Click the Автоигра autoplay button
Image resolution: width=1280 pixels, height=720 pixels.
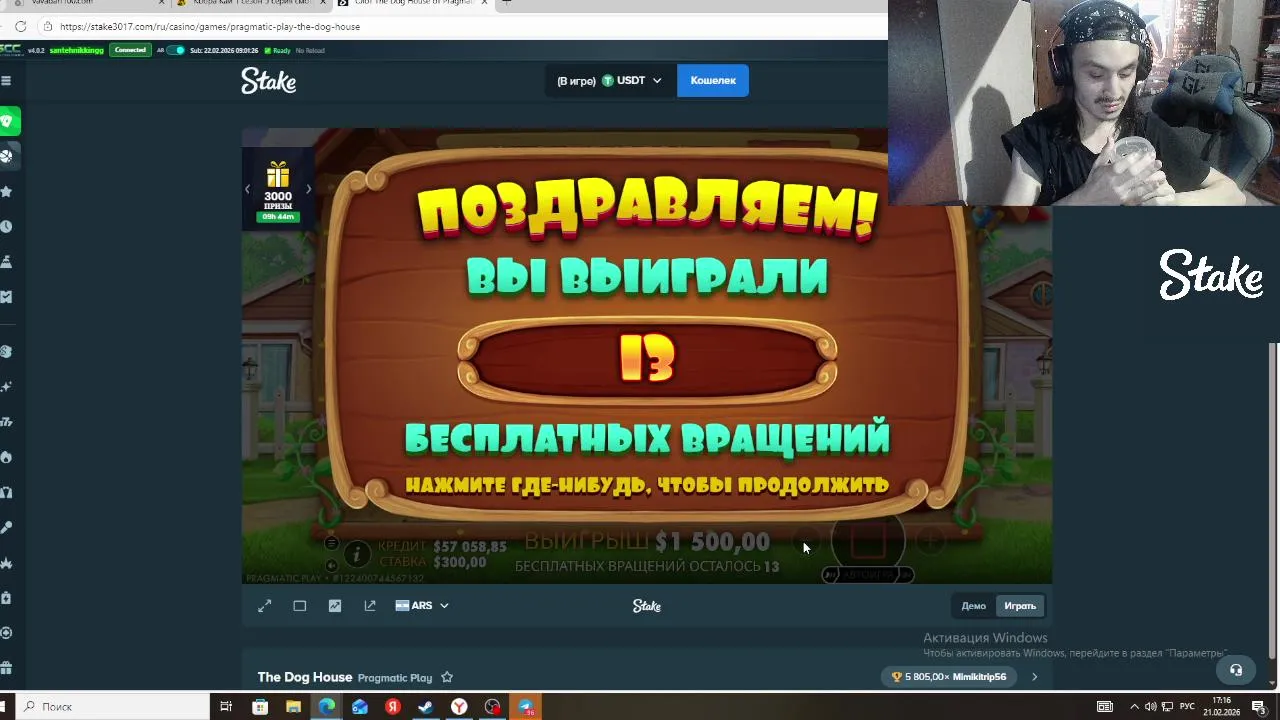click(x=868, y=575)
